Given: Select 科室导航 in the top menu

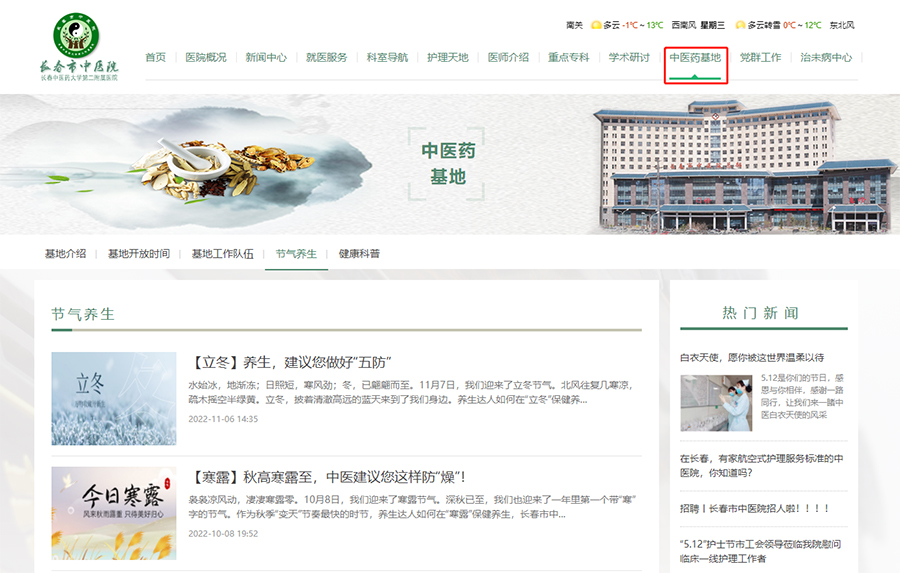Looking at the screenshot, I should click(387, 58).
